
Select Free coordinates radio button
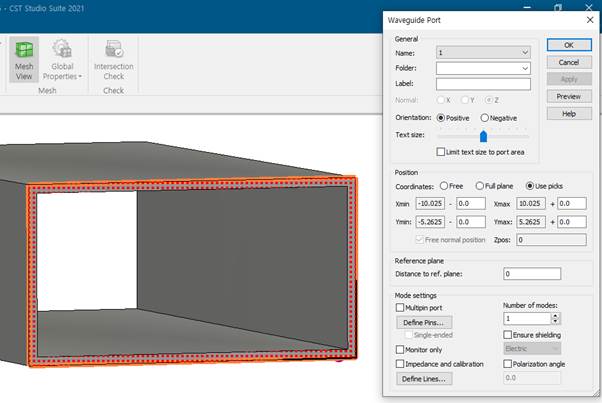(x=443, y=186)
